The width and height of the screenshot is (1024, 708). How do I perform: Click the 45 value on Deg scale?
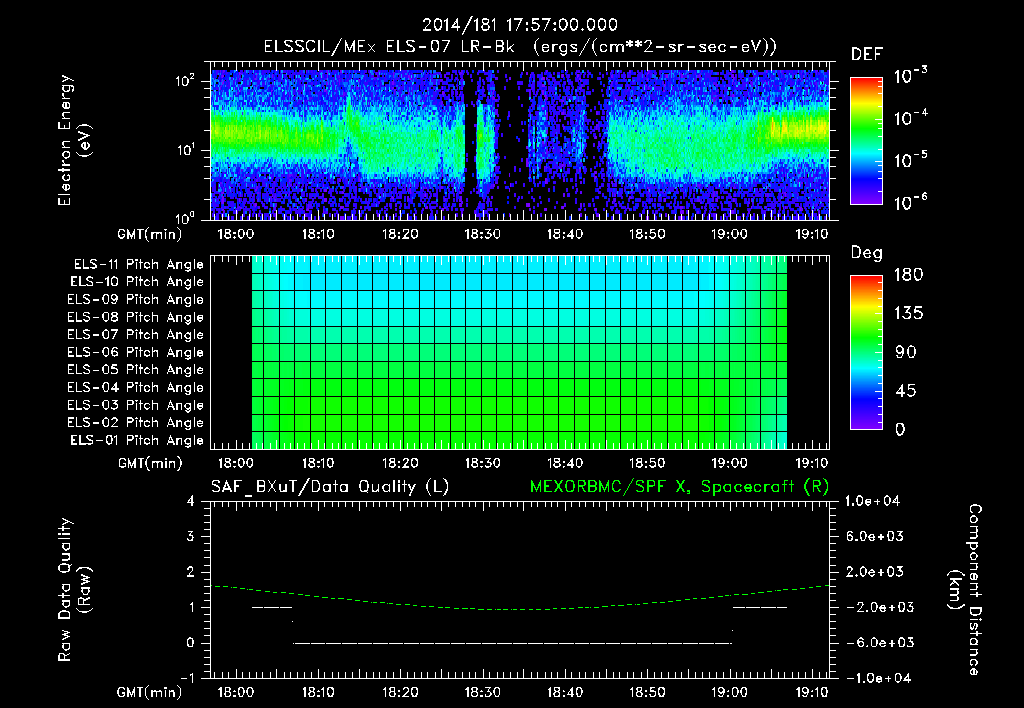click(x=906, y=391)
